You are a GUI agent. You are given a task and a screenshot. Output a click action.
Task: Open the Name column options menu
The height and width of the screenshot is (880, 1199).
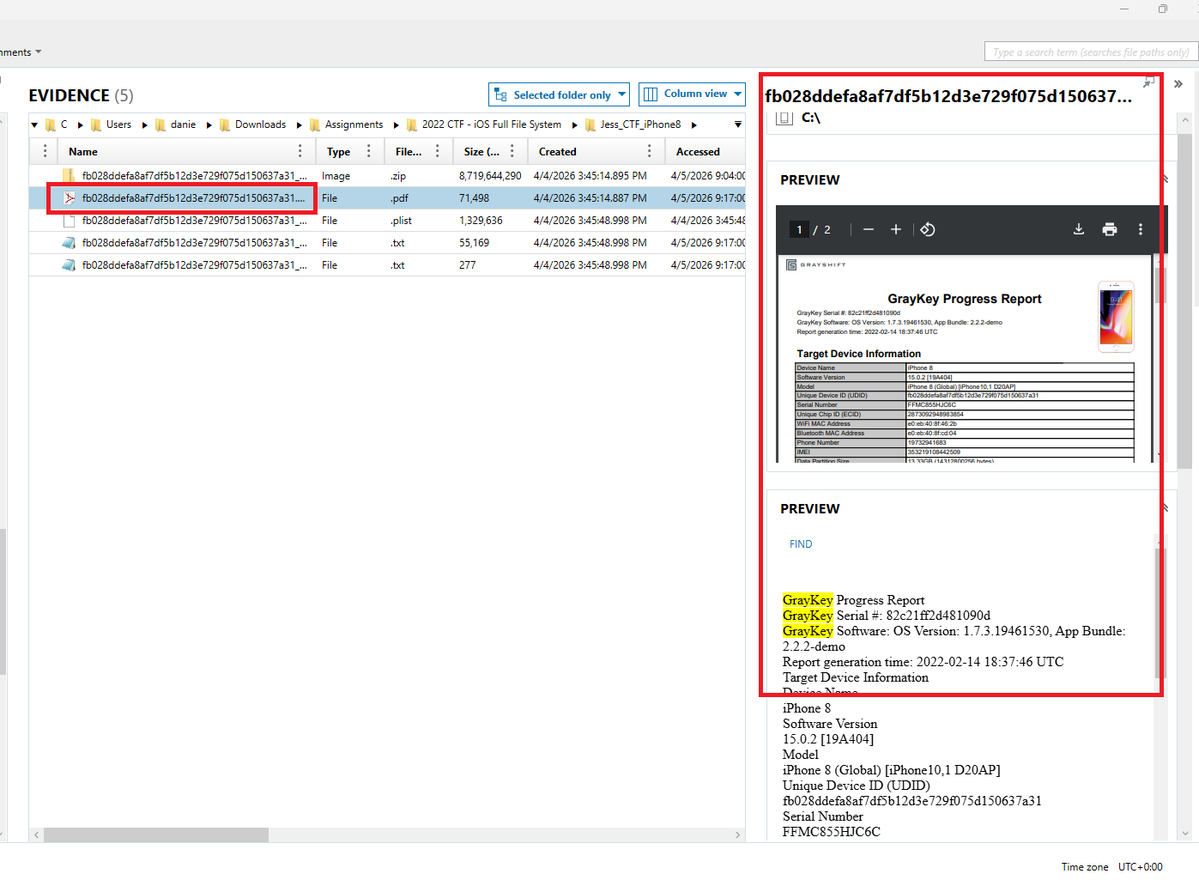(x=300, y=151)
